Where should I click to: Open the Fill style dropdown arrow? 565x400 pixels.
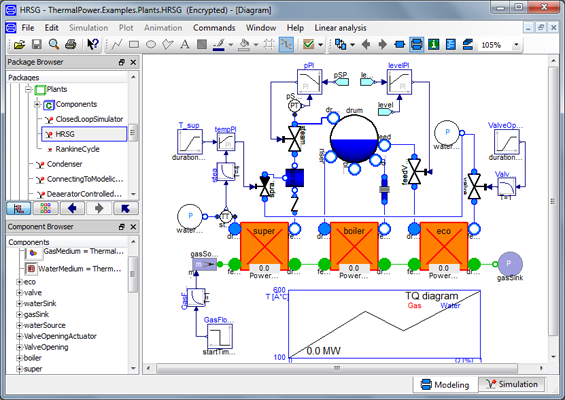(256, 45)
